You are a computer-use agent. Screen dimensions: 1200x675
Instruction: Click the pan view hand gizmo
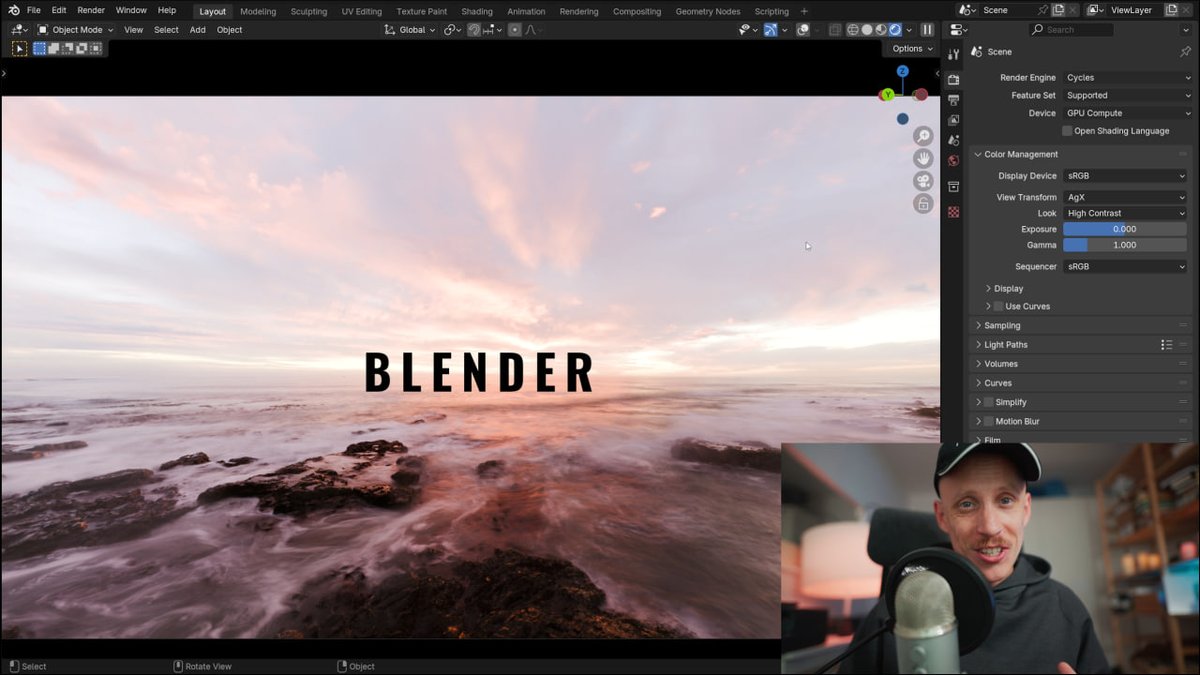(x=923, y=159)
